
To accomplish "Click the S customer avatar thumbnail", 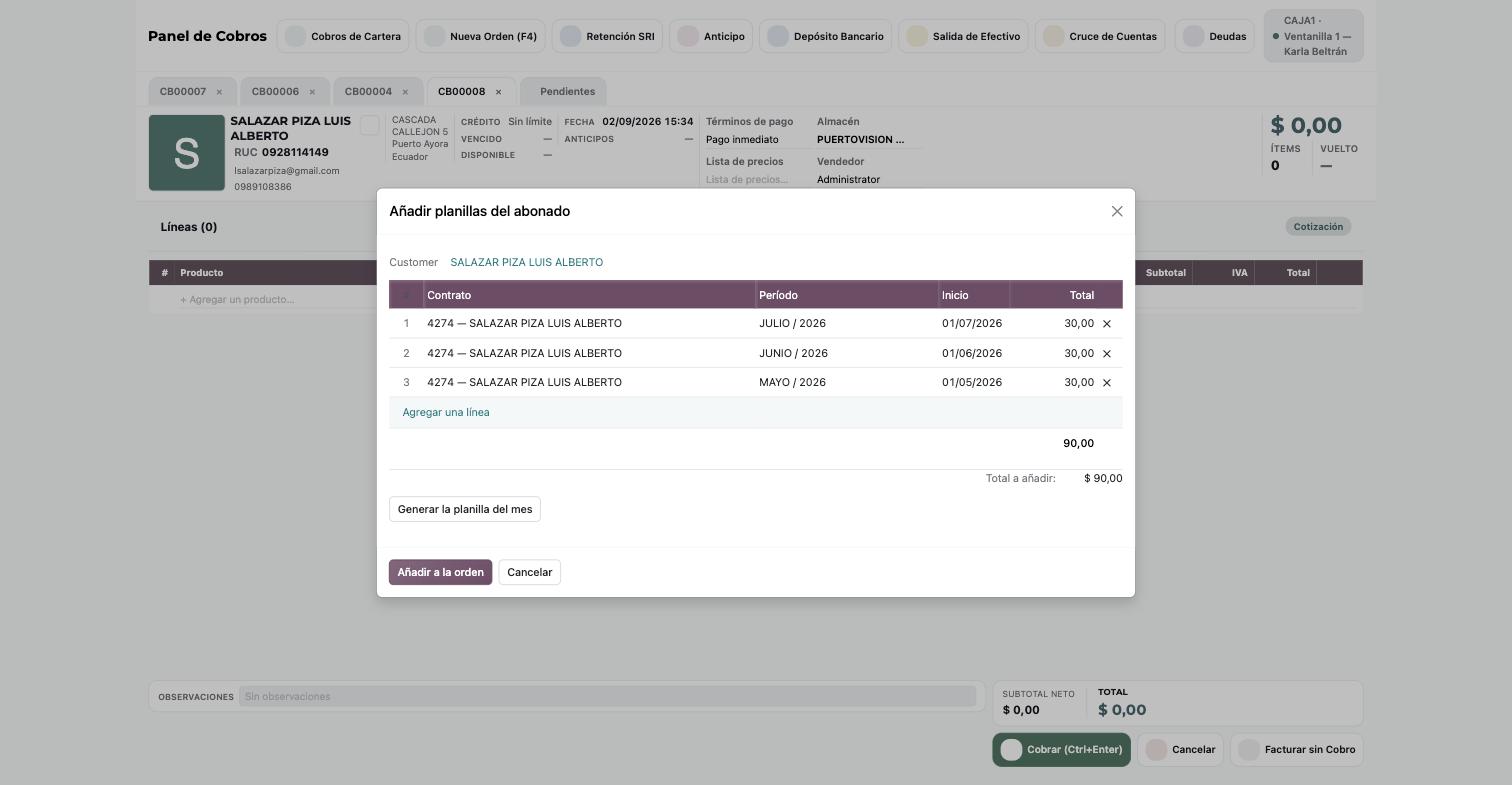I will coord(187,153).
